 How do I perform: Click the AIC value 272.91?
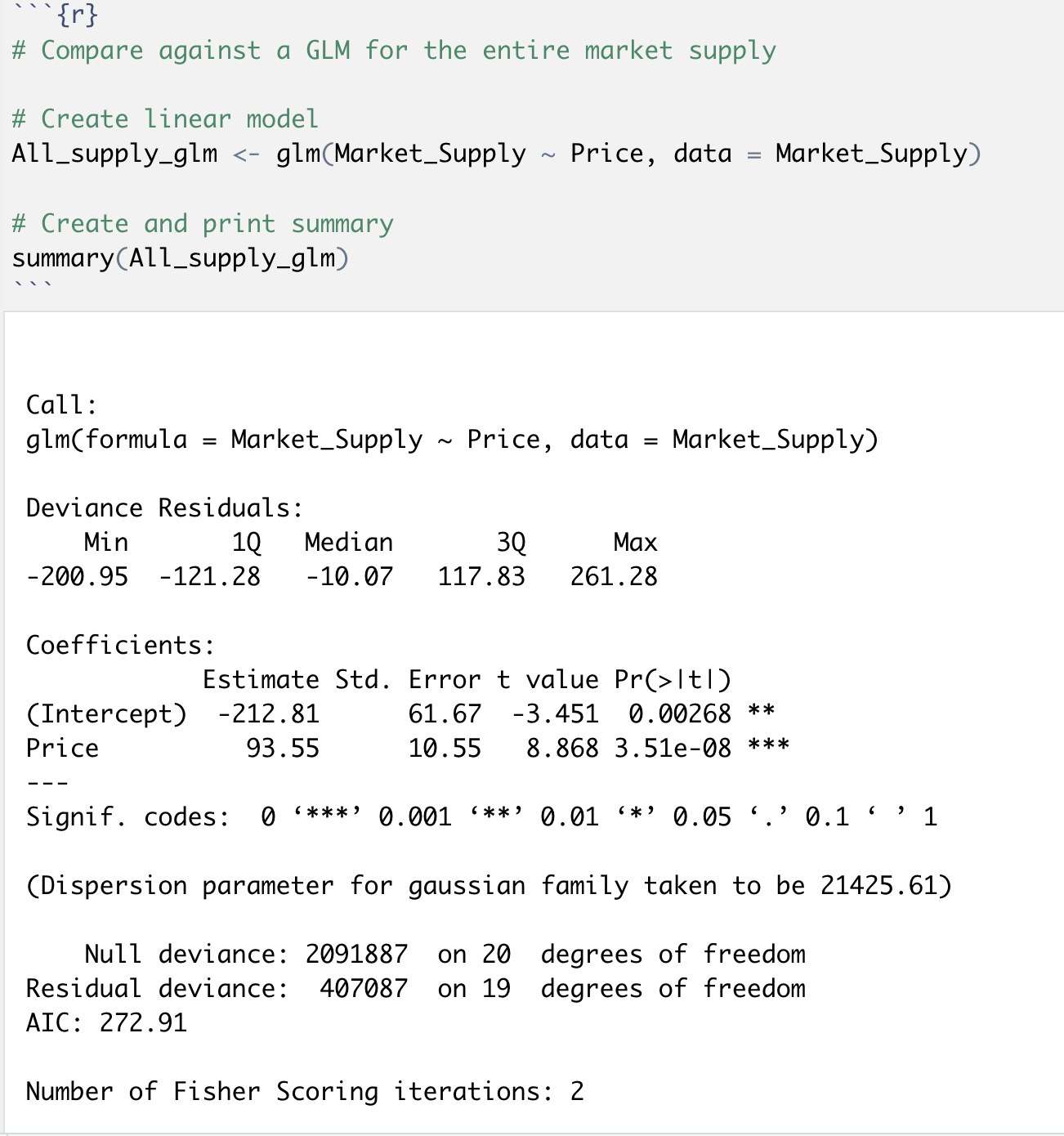click(143, 1023)
